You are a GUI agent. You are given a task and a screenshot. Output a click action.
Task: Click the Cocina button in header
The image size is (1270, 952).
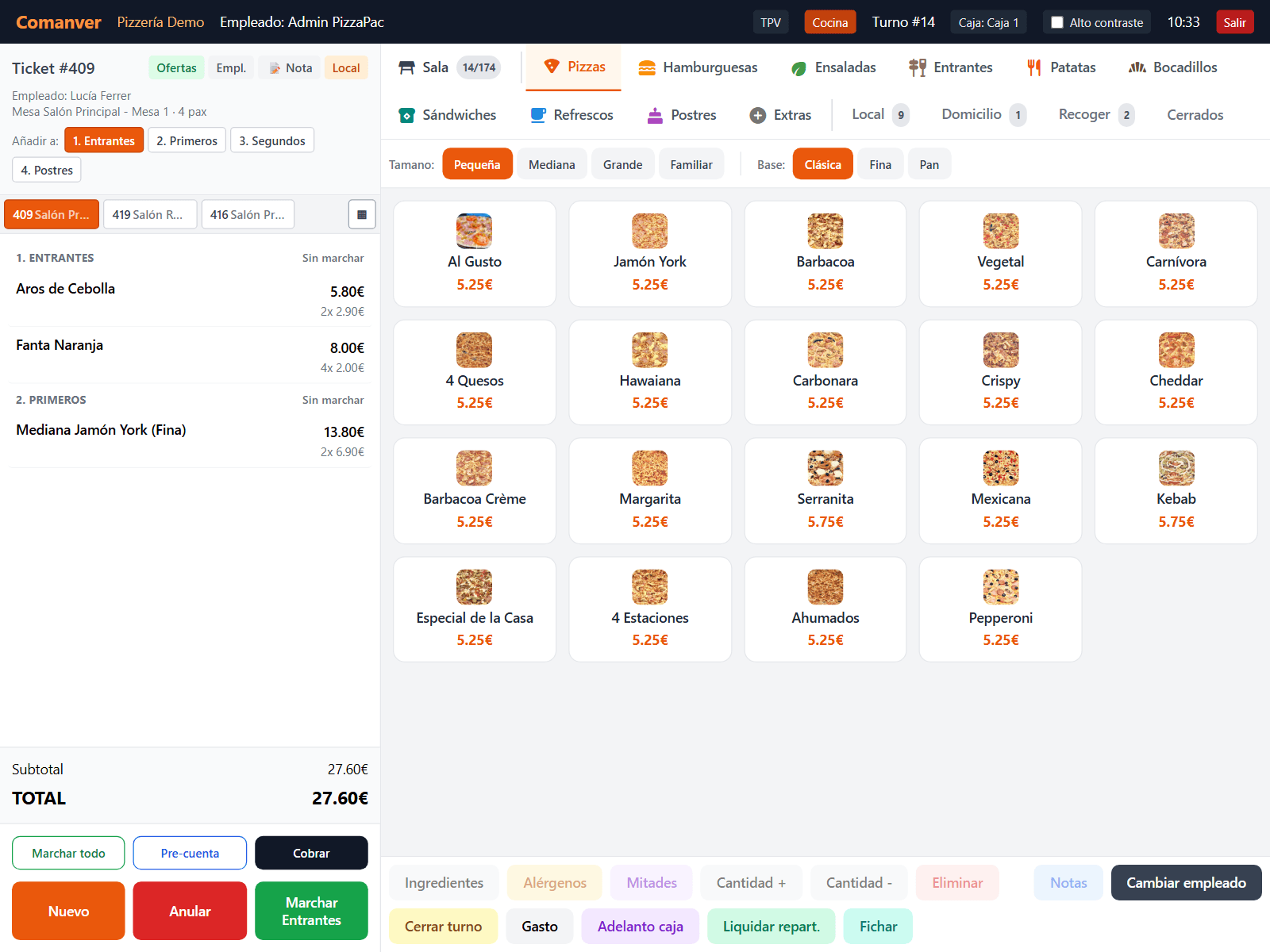coord(830,22)
